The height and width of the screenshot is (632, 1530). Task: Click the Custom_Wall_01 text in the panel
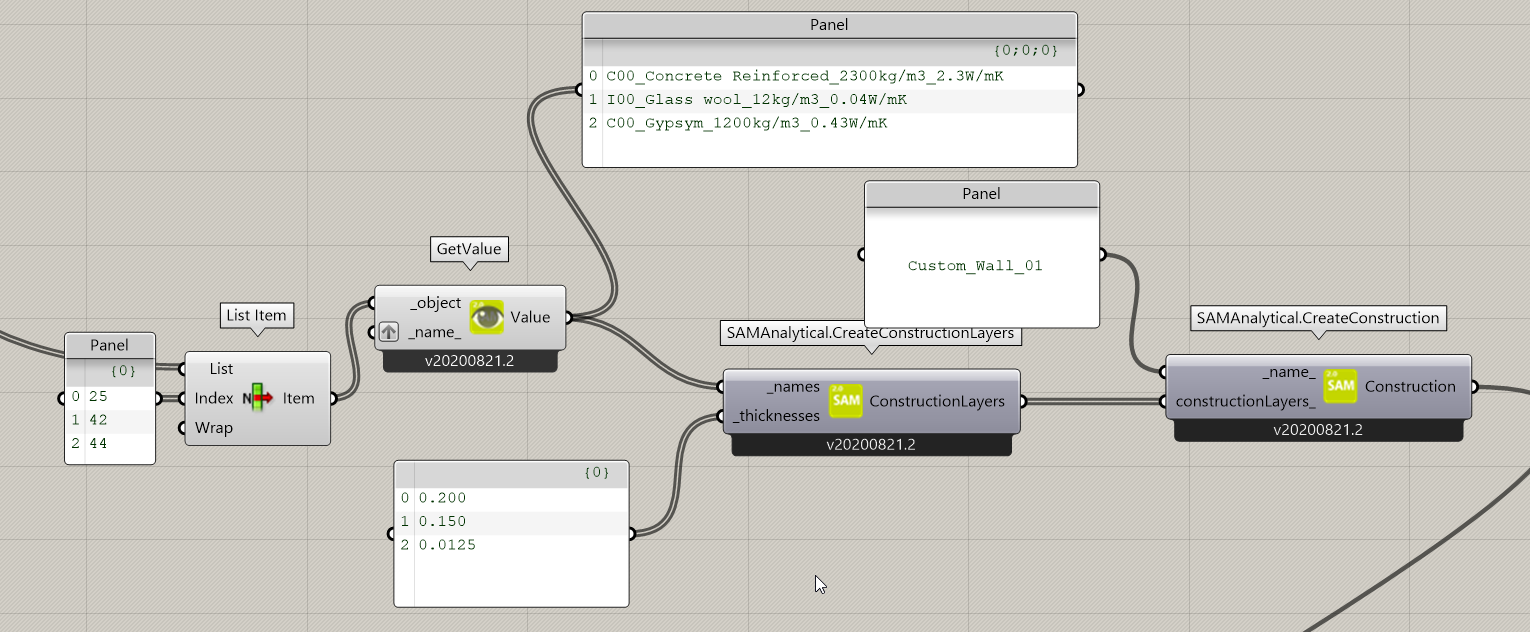[x=975, y=266]
